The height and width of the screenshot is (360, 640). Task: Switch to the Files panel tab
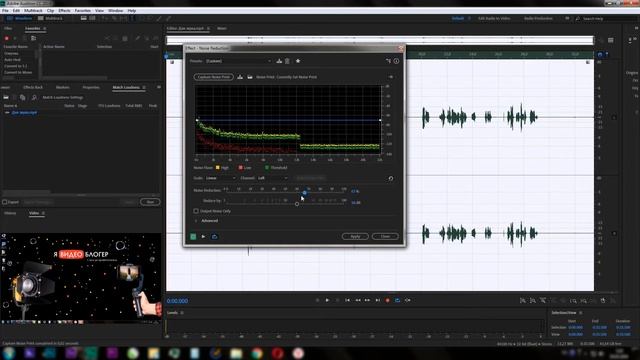click(x=8, y=29)
